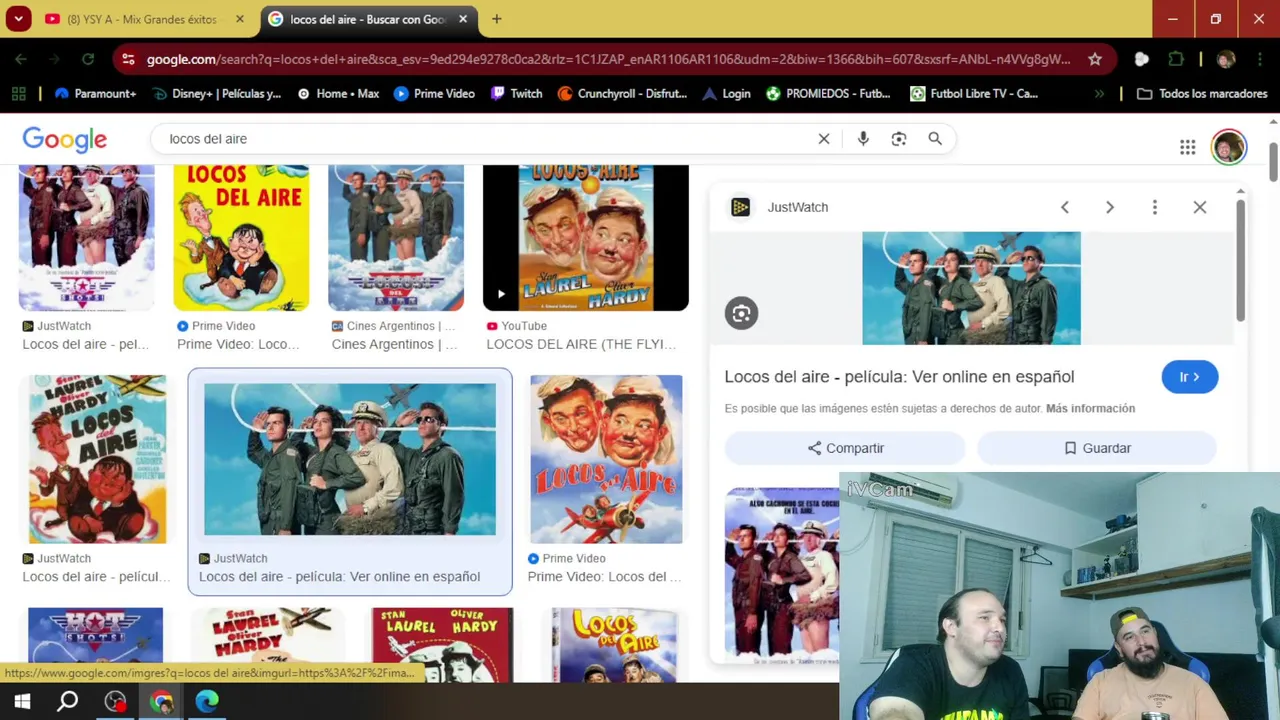Select the highlighted JustWatch pilots image result

[350, 459]
